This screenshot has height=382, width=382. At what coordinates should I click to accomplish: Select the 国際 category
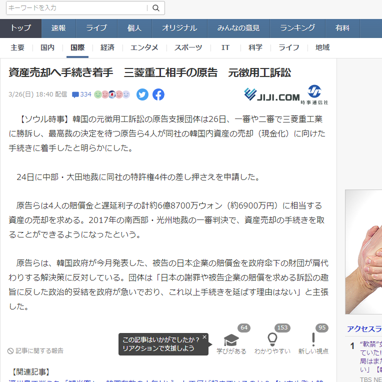click(77, 48)
